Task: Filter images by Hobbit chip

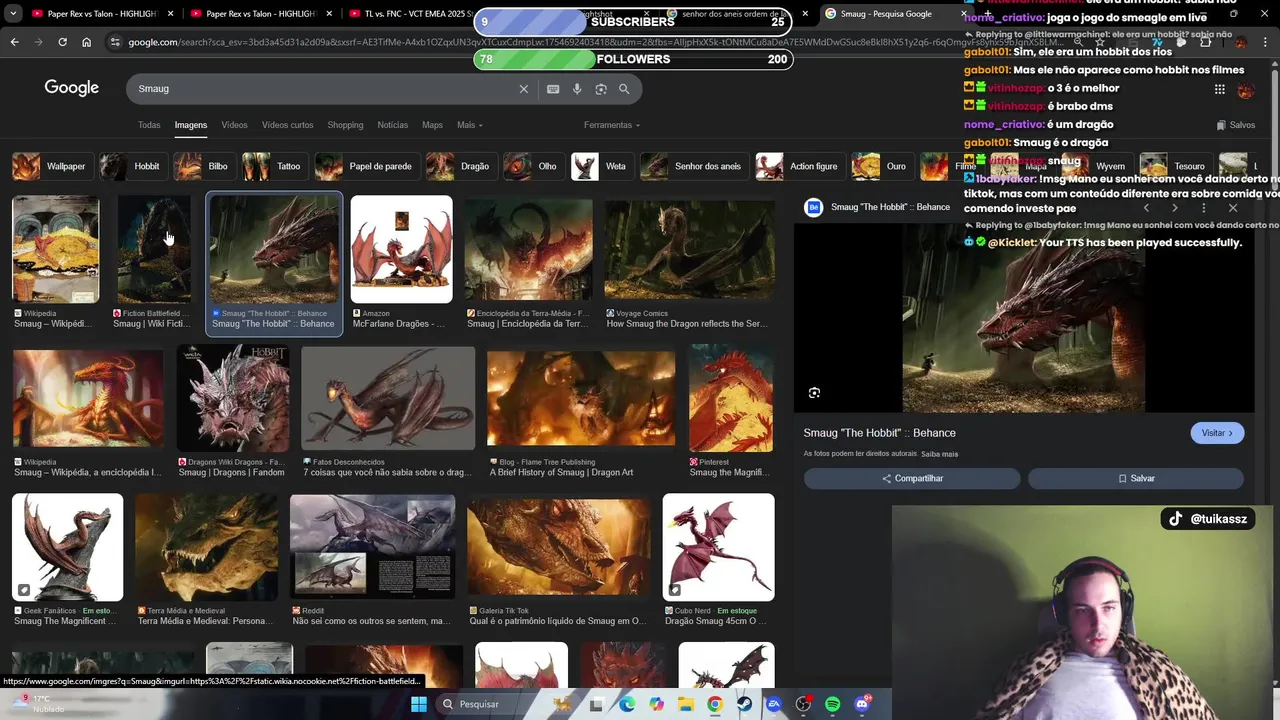Action: point(133,166)
